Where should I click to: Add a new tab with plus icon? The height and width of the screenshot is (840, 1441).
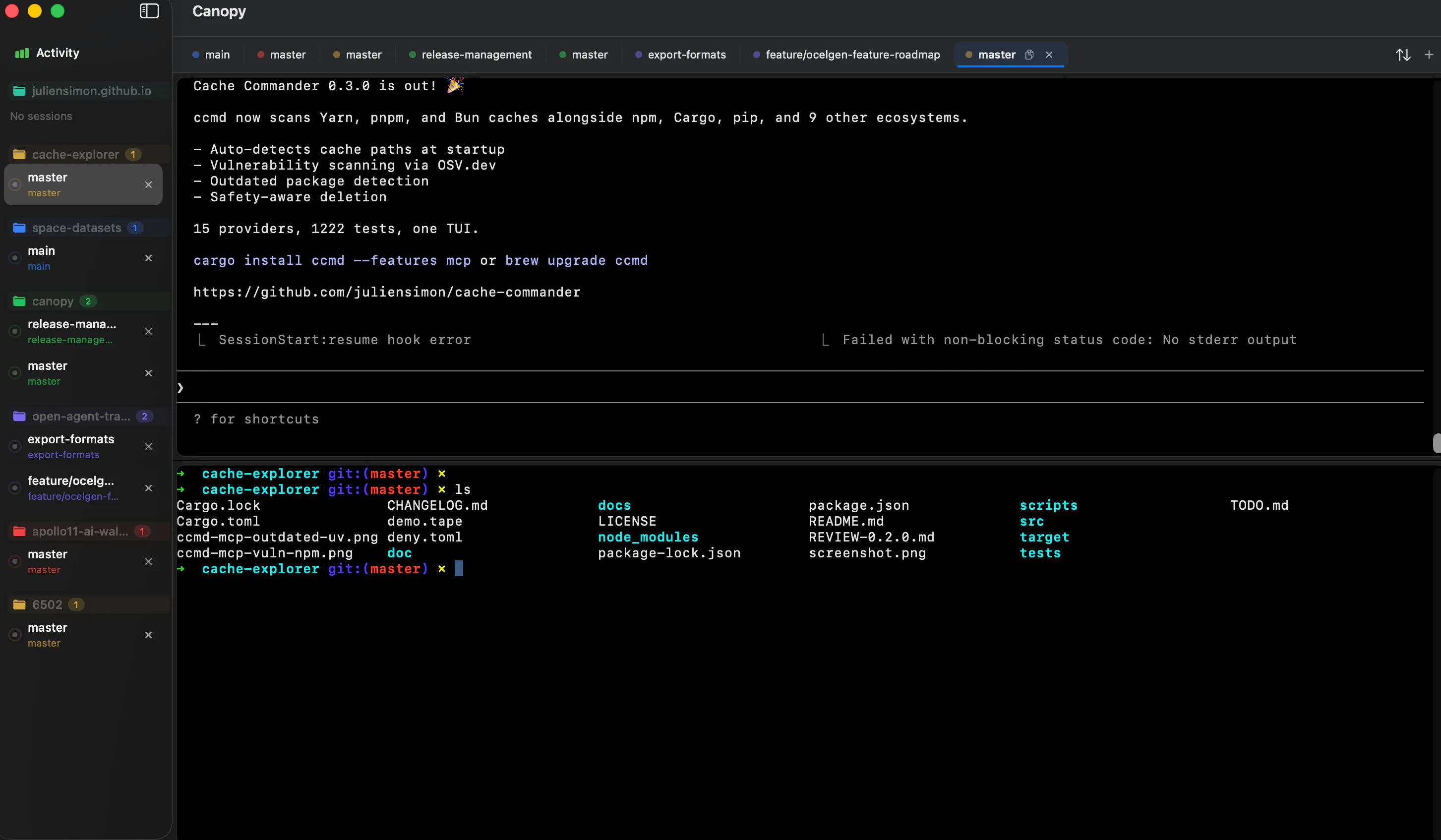(x=1429, y=55)
